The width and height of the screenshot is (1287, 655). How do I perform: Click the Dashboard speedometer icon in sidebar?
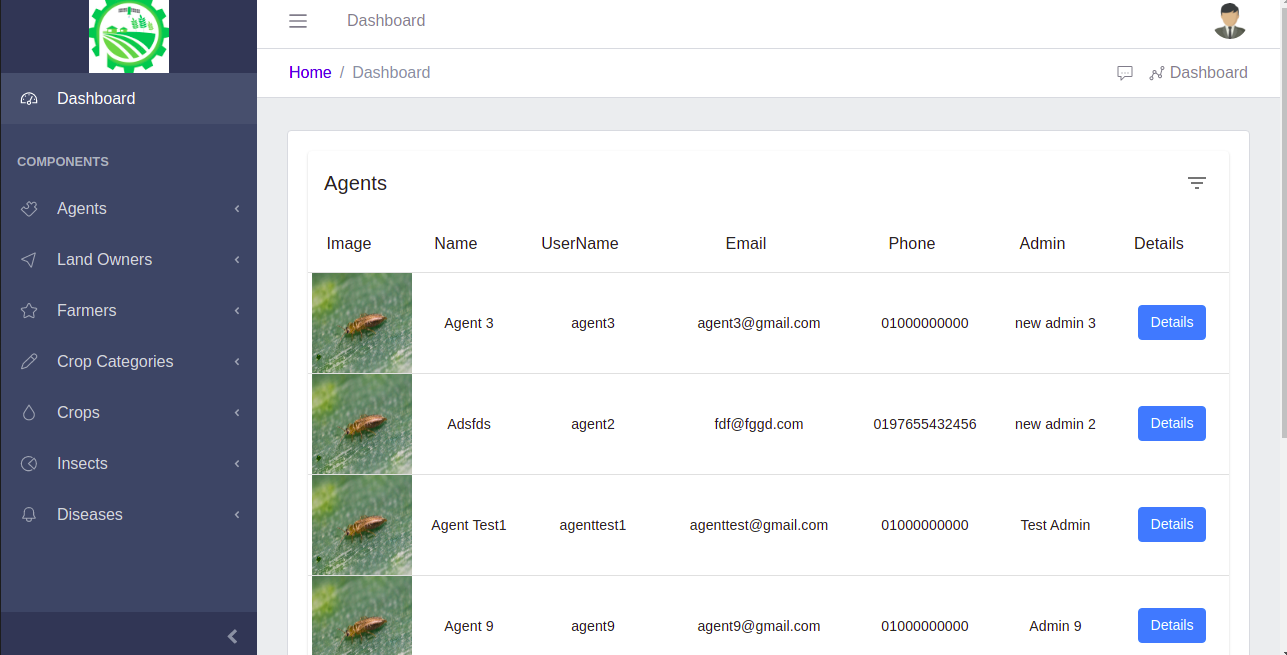pyautogui.click(x=29, y=99)
